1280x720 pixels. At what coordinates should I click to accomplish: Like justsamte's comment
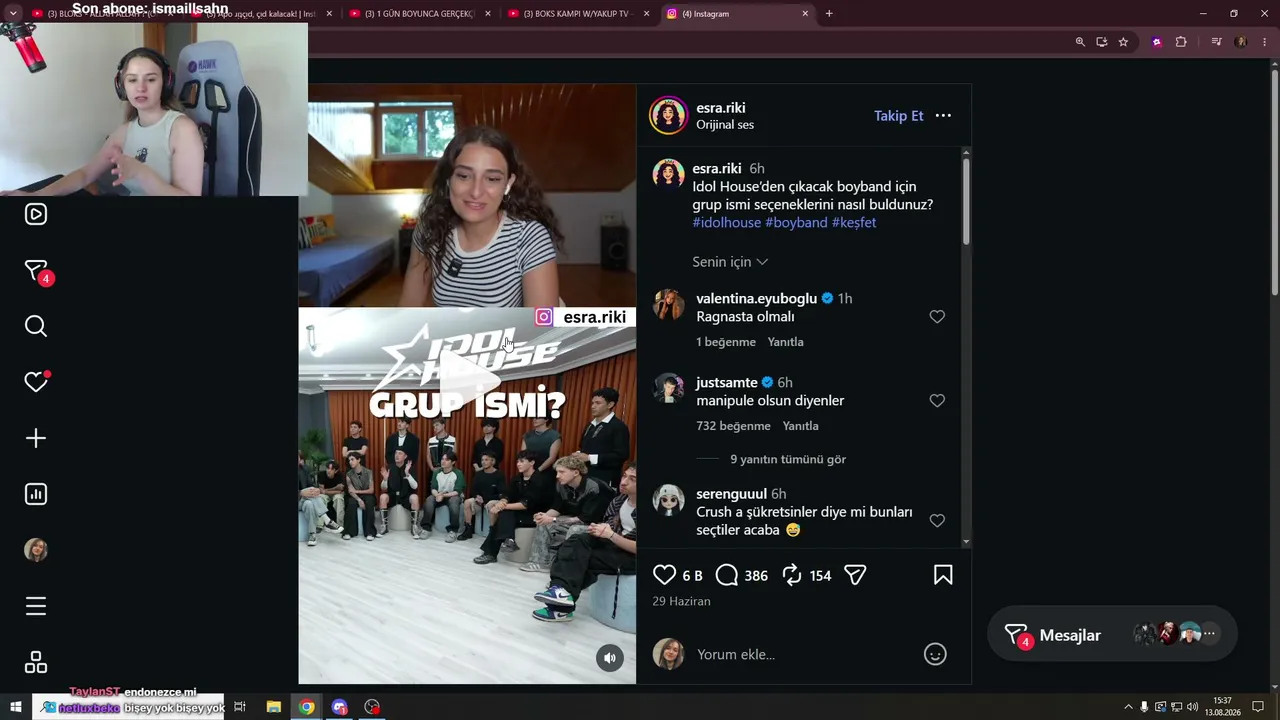(937, 401)
